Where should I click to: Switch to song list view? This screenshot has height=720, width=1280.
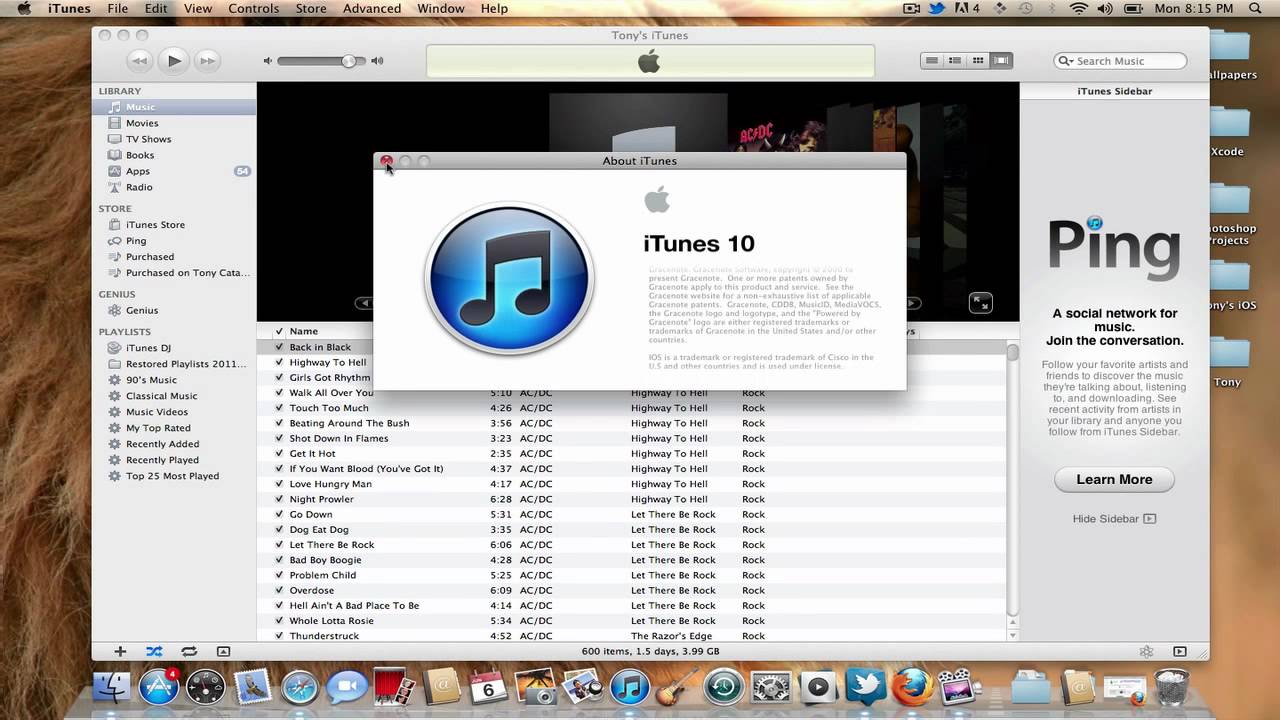(932, 61)
